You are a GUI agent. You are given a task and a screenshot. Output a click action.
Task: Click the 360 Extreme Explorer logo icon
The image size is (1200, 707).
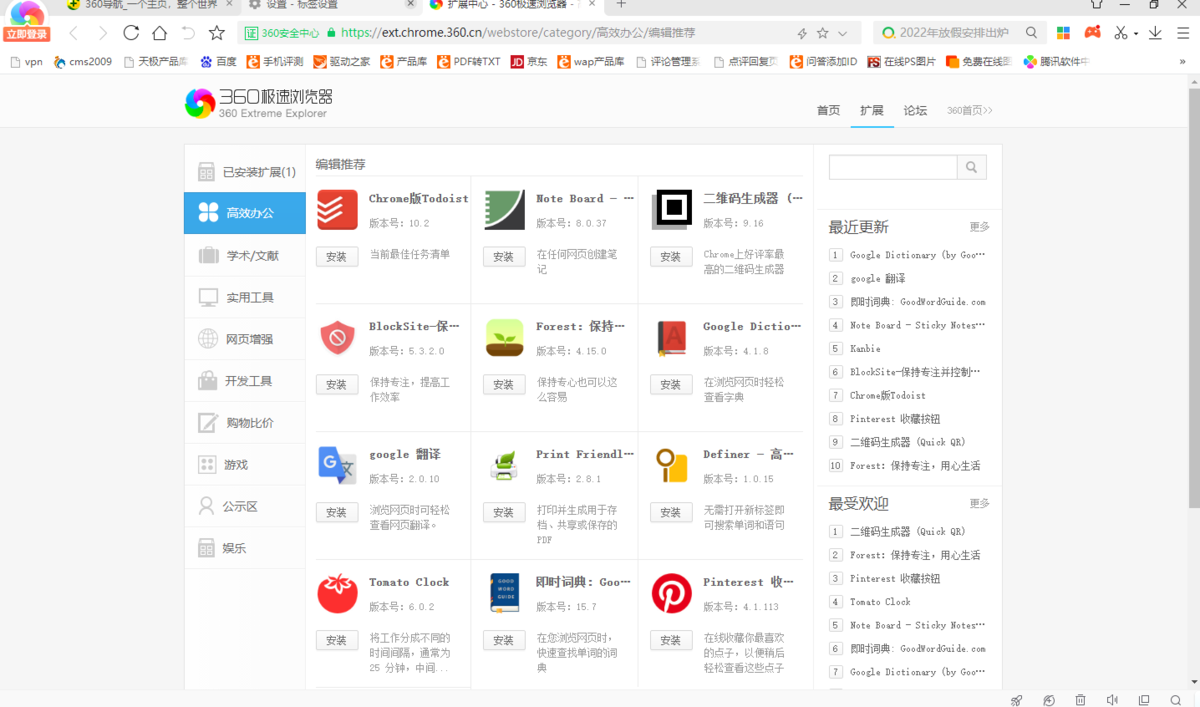(199, 103)
